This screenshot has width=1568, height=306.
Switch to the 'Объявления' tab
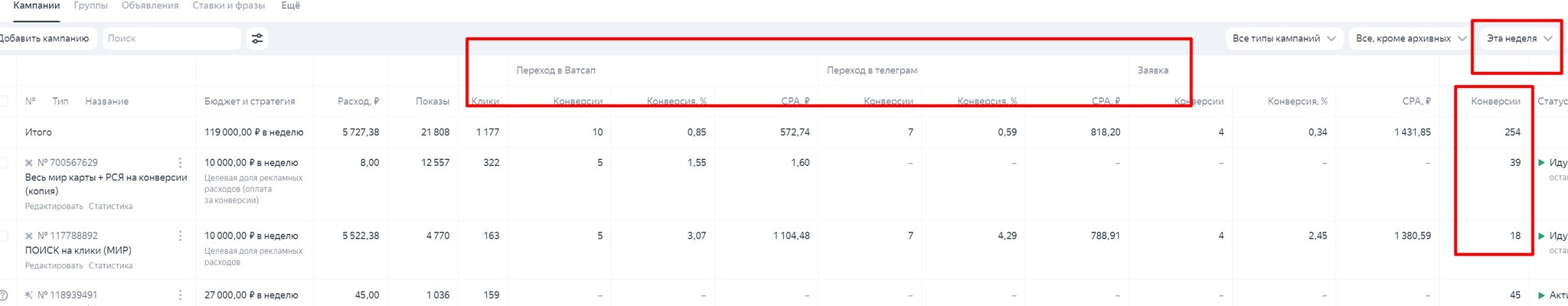[x=150, y=6]
